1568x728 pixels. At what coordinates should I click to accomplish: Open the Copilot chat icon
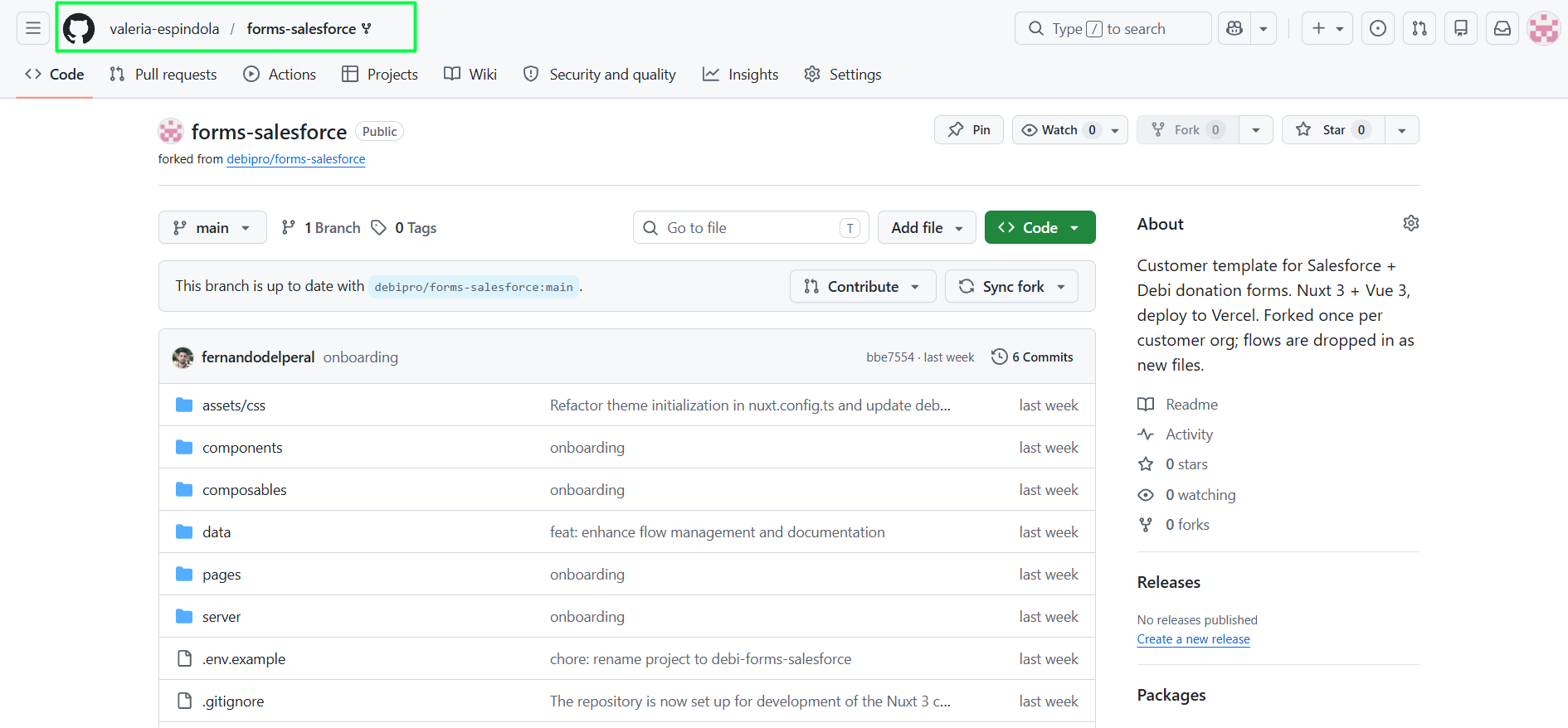[x=1234, y=28]
